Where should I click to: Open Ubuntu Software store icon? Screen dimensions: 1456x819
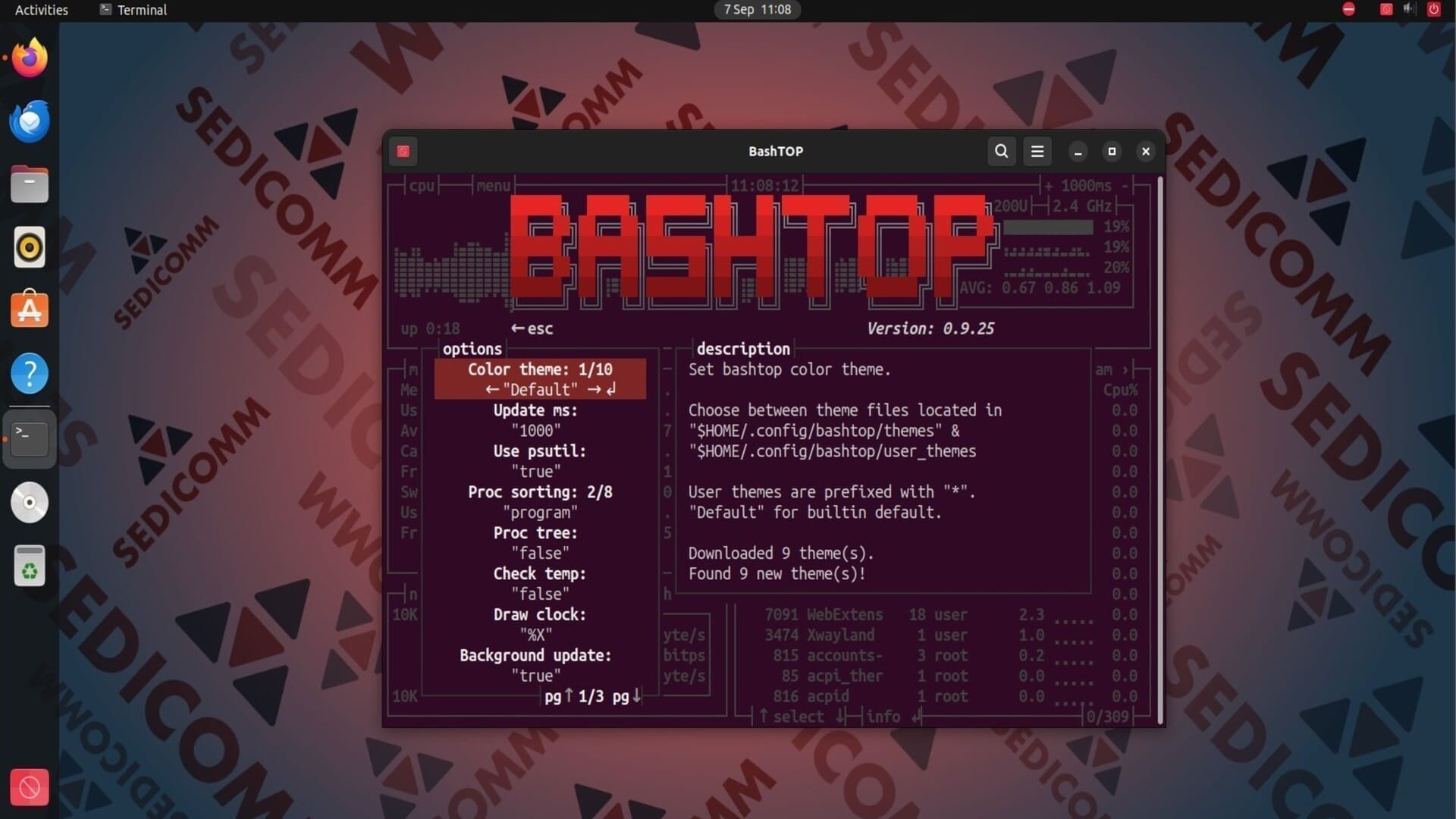click(30, 310)
